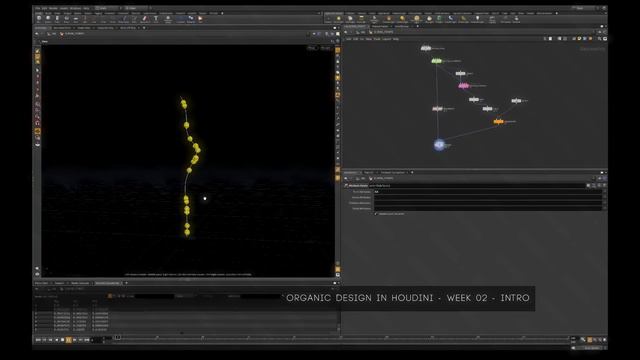
Task: Click the Ambient Light bulb icon
Action: (478, 19)
